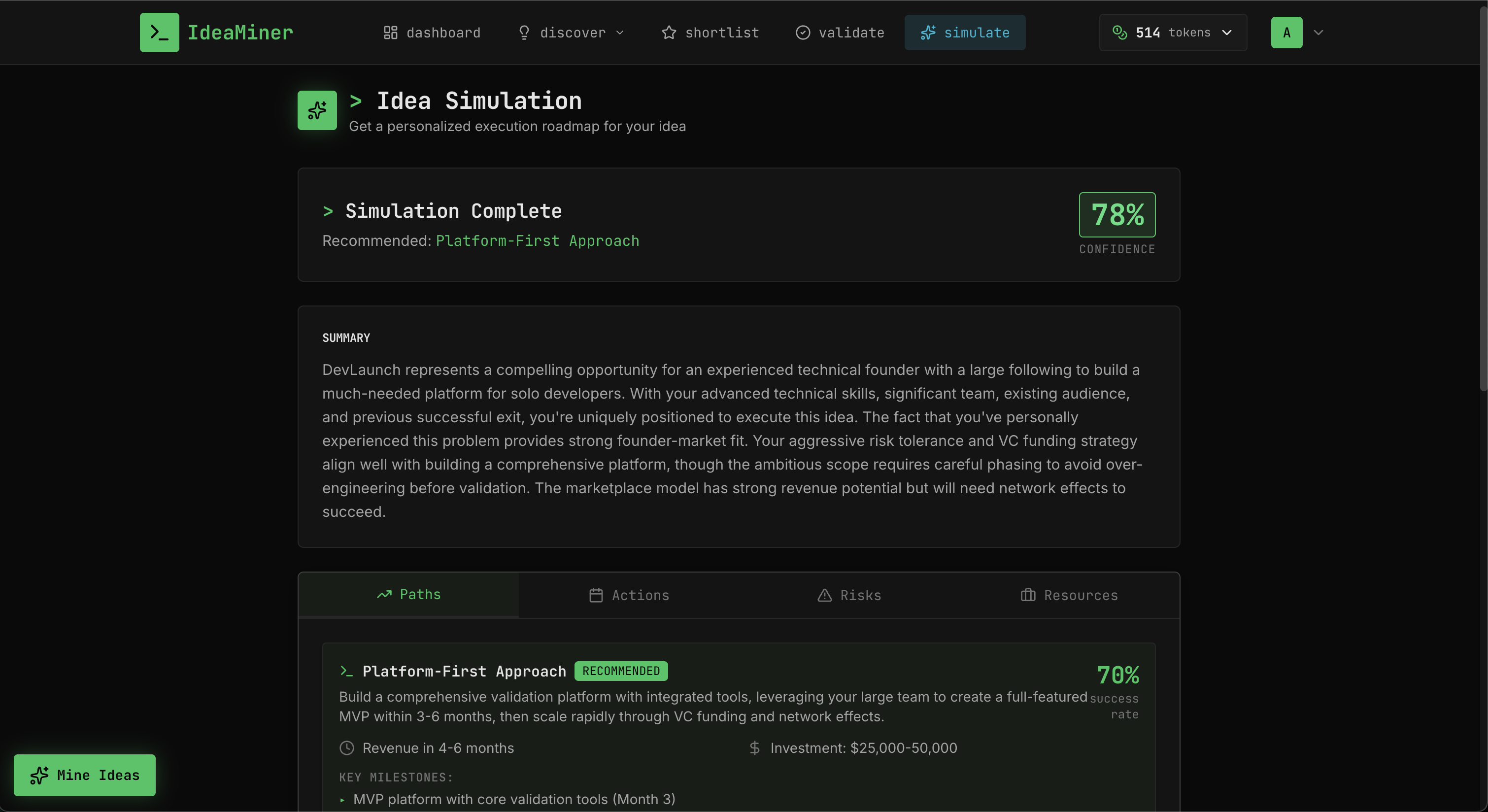This screenshot has width=1488, height=812.
Task: Select the dashboard grid icon
Action: point(391,33)
